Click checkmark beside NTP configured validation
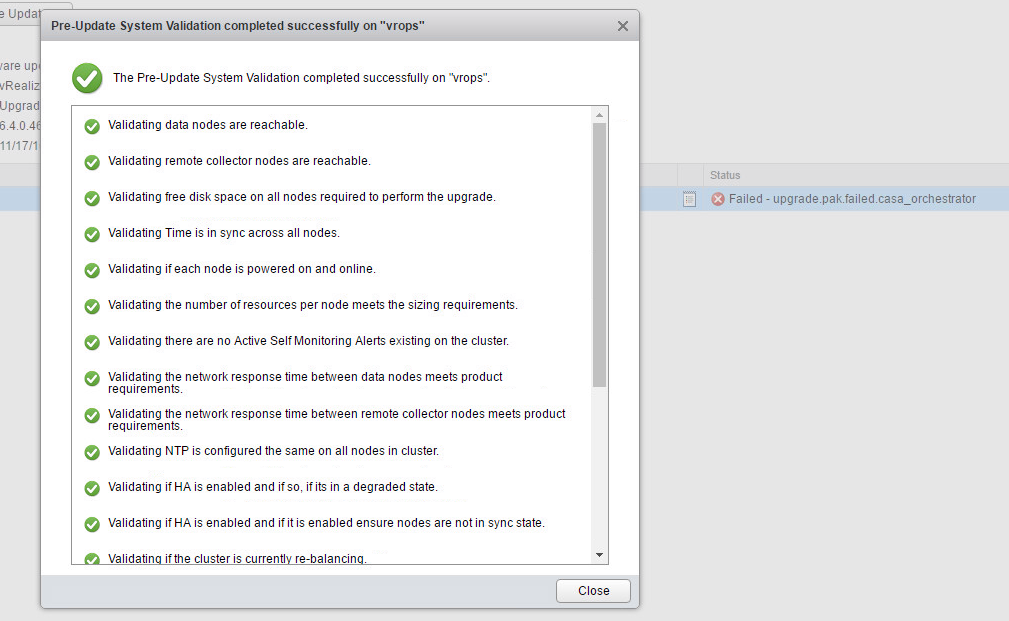The width and height of the screenshot is (1009, 621). click(x=92, y=452)
